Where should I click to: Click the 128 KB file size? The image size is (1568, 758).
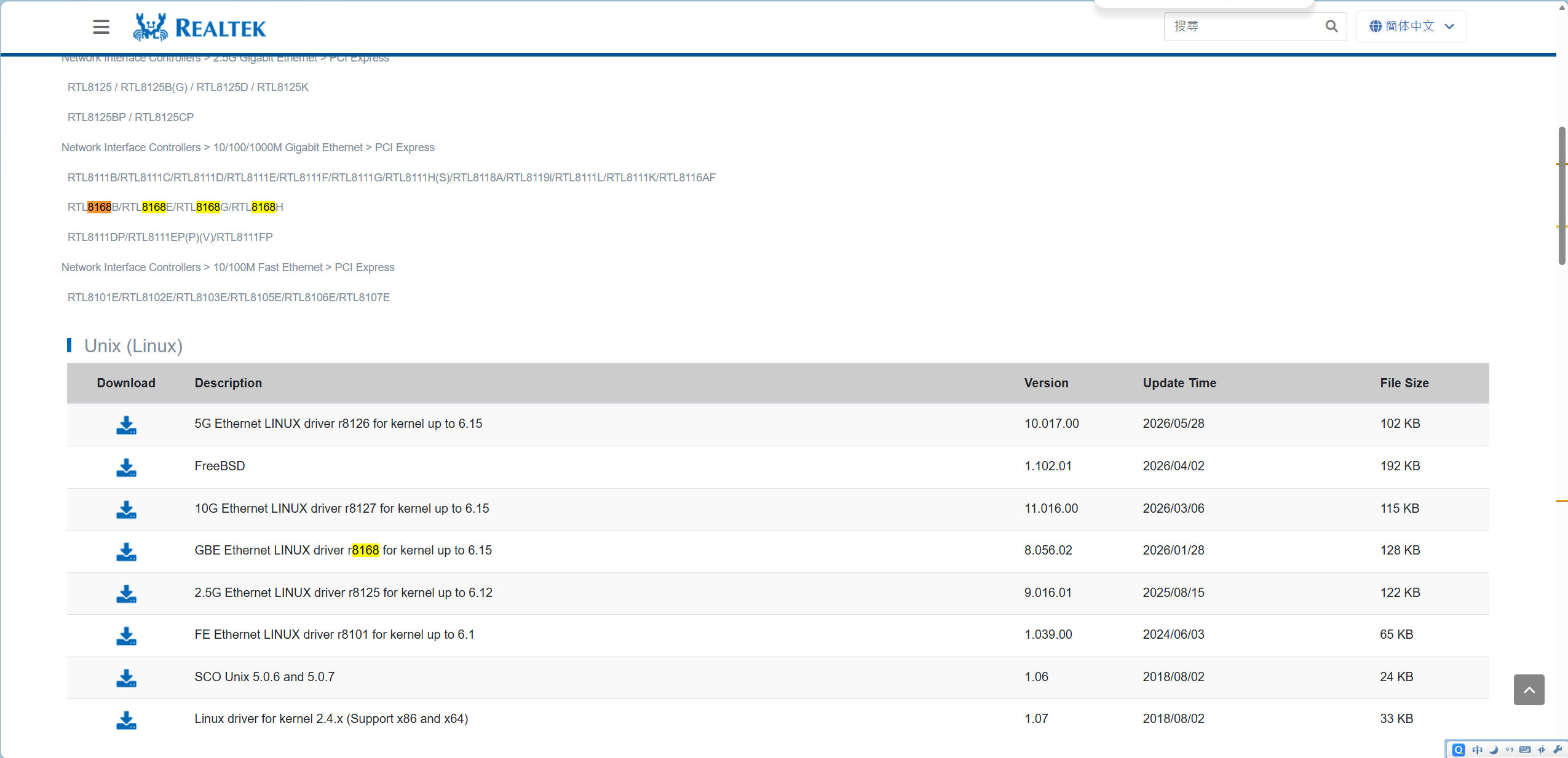[1400, 550]
